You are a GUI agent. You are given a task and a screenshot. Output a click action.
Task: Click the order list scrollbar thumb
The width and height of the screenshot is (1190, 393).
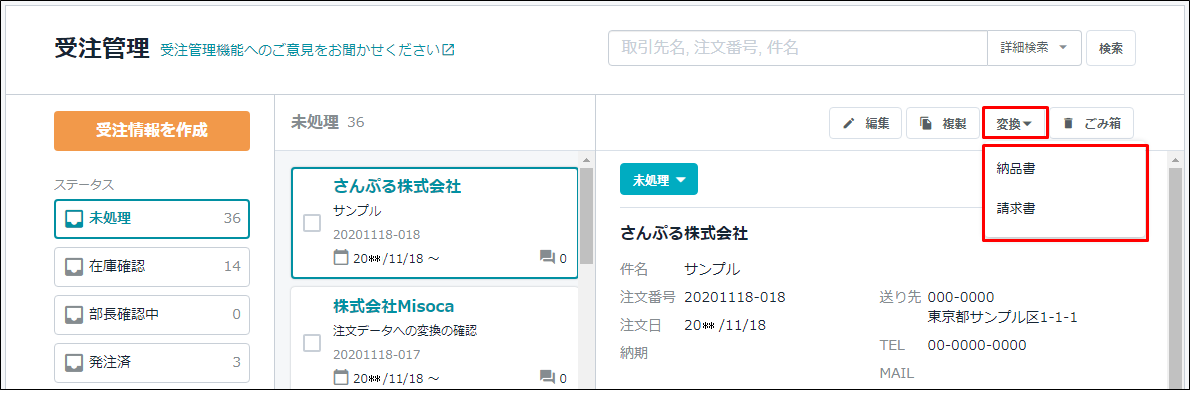coord(586,215)
